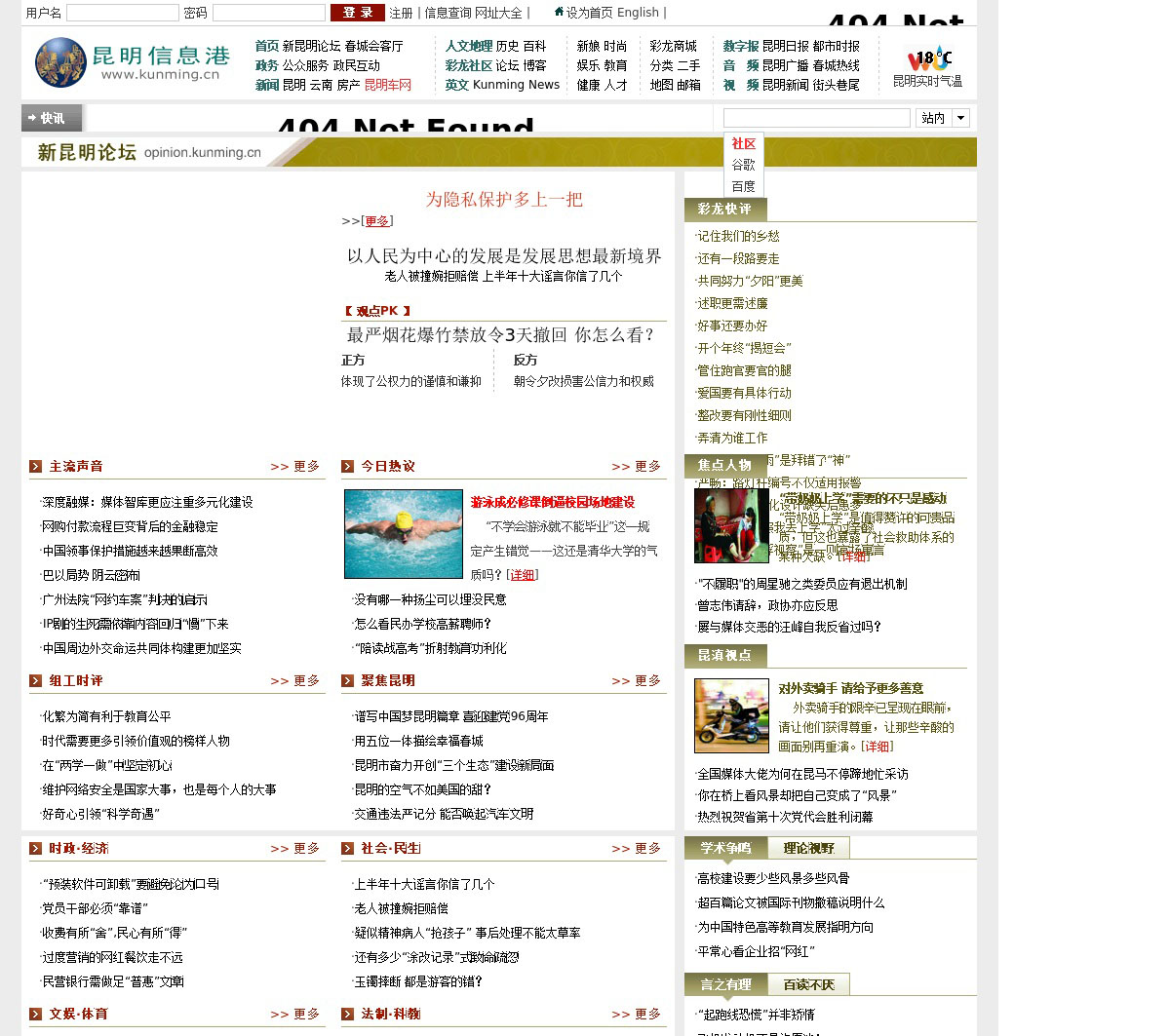Switch to the 理论视野 tab

(x=808, y=848)
